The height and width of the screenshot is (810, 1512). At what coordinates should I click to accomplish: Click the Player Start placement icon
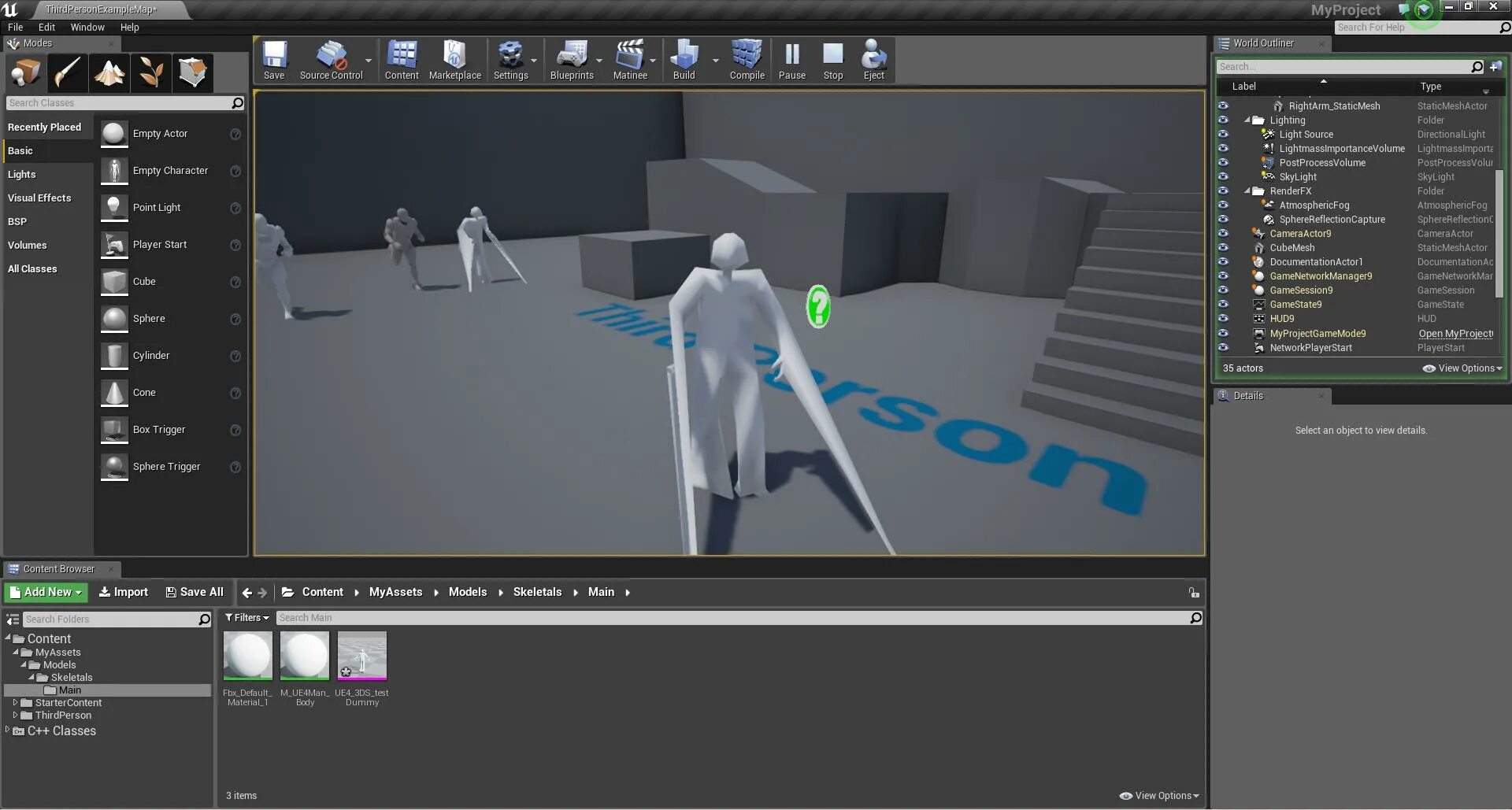pyautogui.click(x=114, y=245)
